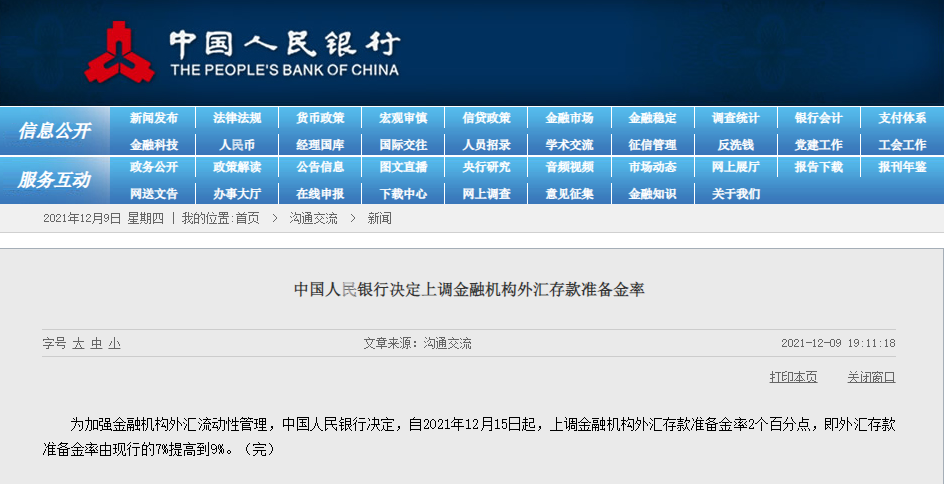Open 金融科技 menu item
The image size is (944, 484).
[154, 144]
